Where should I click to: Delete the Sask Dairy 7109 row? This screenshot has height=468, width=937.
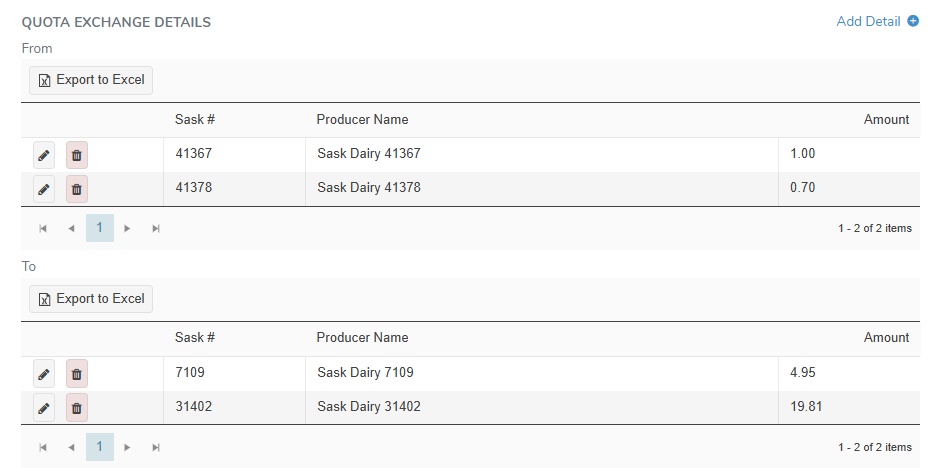click(x=77, y=374)
